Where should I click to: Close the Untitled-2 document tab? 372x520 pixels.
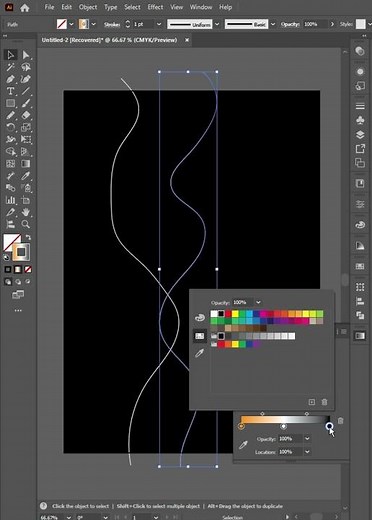click(187, 40)
